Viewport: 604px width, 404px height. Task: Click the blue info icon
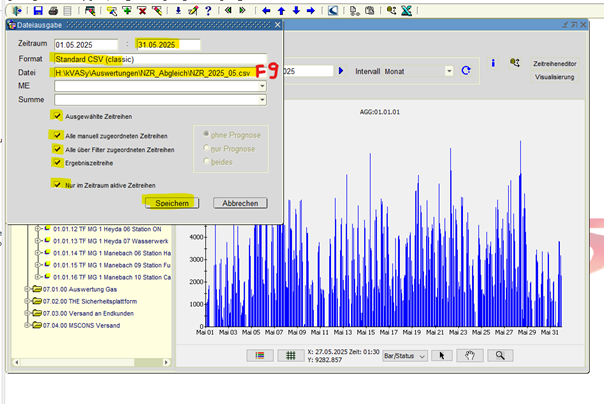[493, 63]
